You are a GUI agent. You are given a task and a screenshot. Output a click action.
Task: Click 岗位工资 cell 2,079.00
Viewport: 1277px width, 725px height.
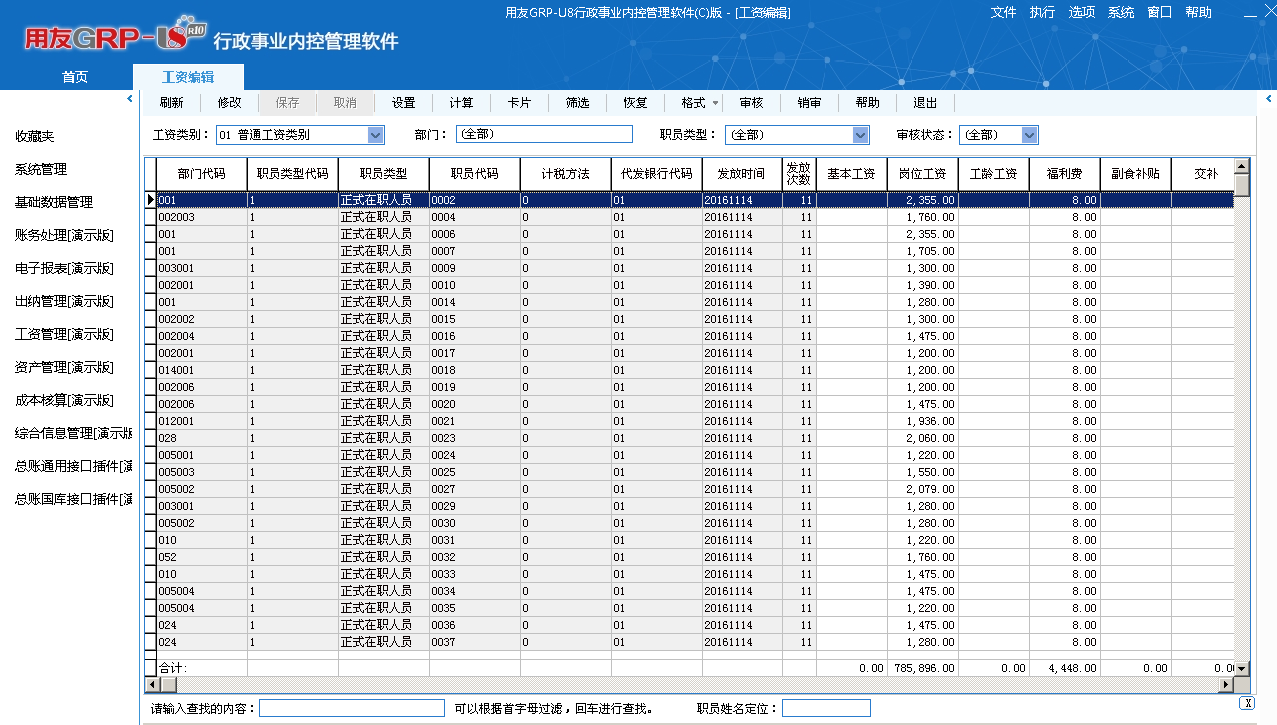point(923,489)
